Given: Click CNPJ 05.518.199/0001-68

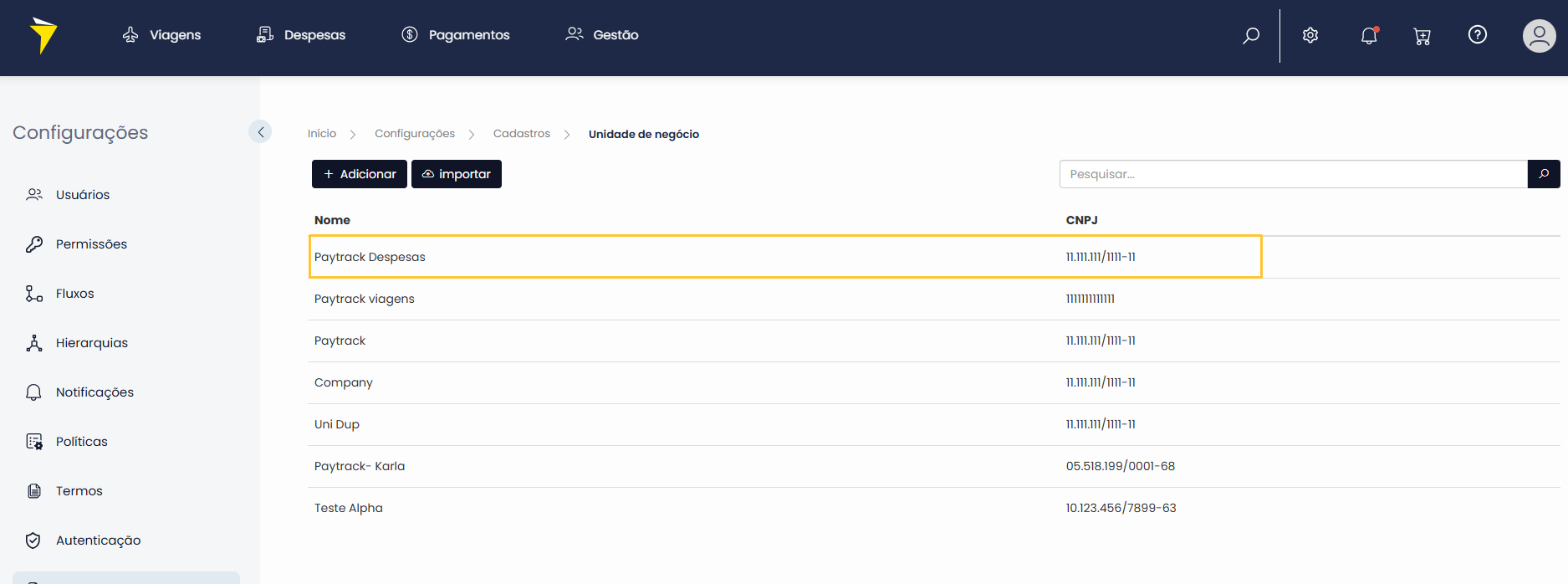Looking at the screenshot, I should click(1121, 466).
